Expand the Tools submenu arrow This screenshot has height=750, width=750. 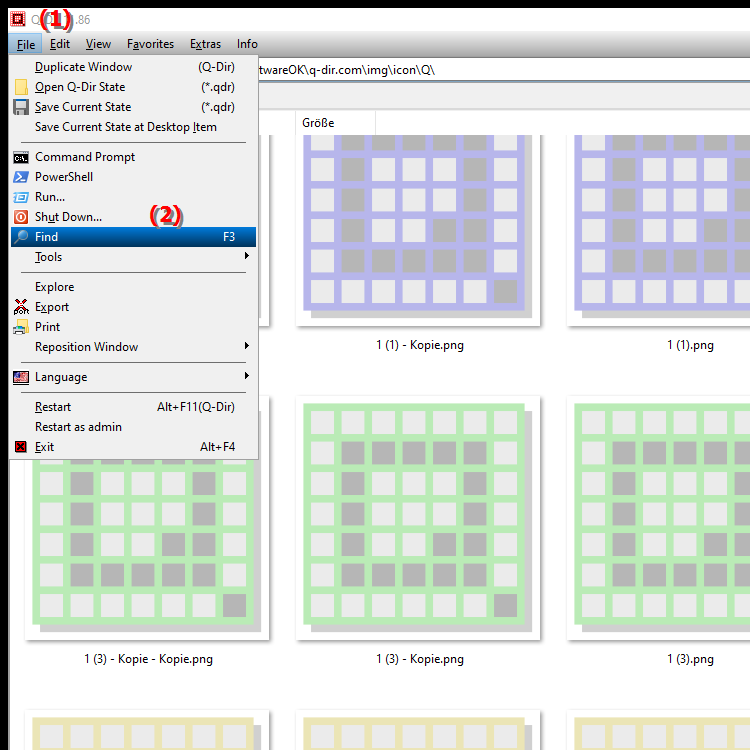point(246,256)
